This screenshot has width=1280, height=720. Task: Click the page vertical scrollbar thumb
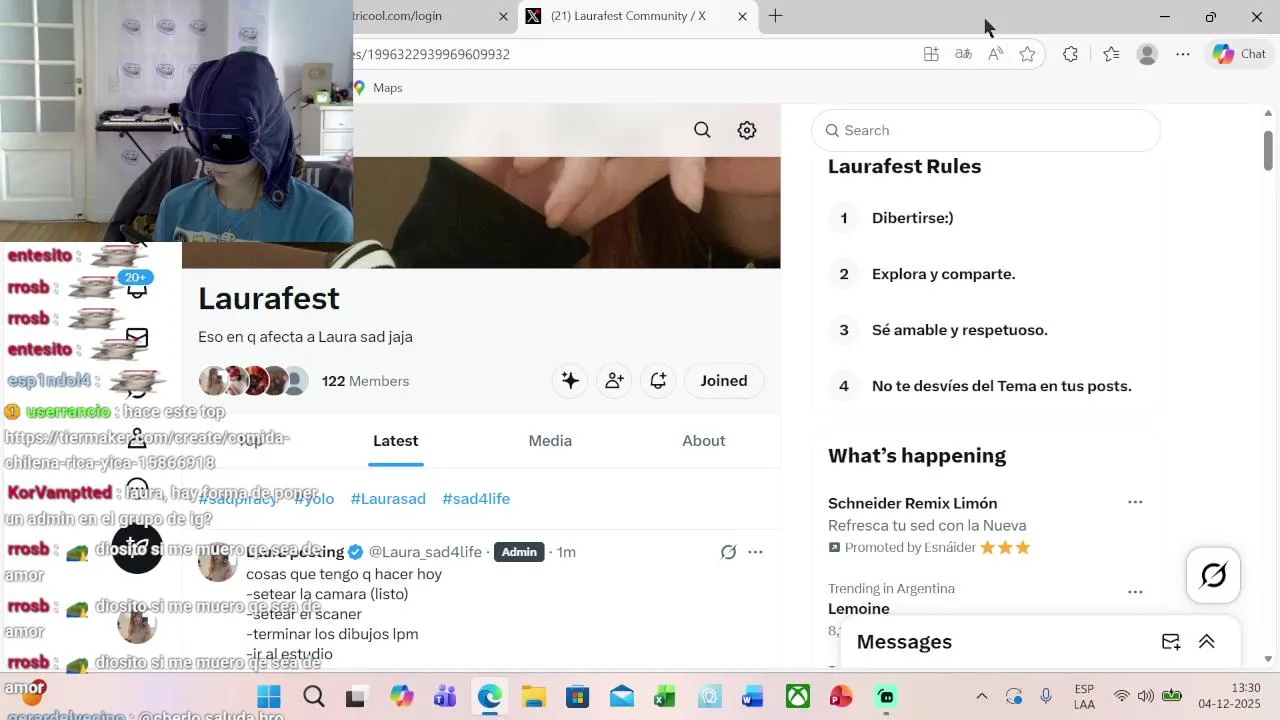1268,150
